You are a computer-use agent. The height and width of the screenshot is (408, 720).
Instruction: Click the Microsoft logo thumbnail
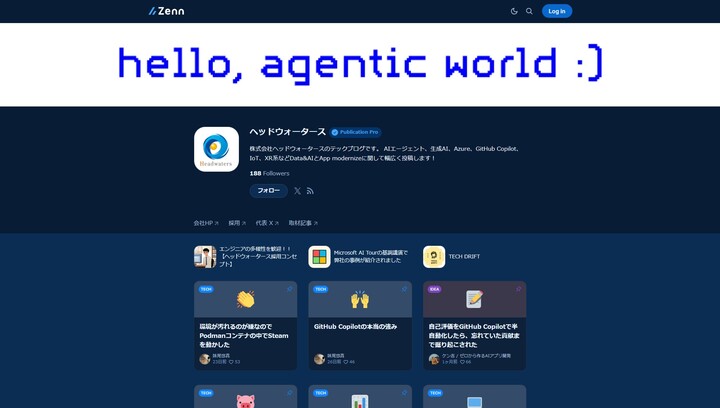coord(319,257)
